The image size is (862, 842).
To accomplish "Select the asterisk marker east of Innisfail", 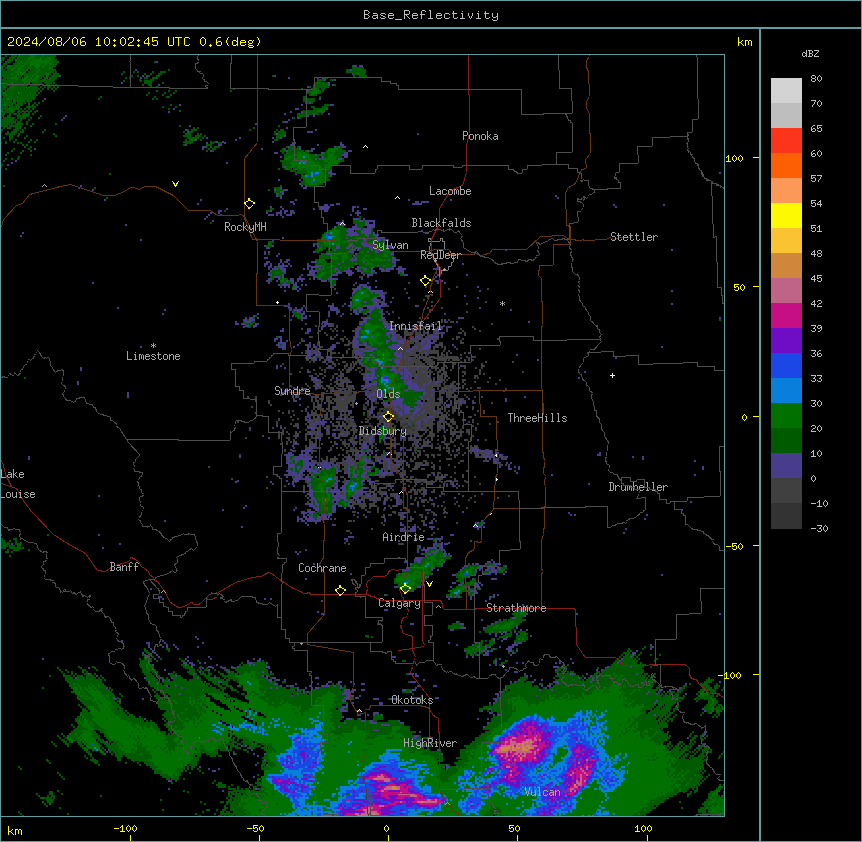I will coord(502,303).
